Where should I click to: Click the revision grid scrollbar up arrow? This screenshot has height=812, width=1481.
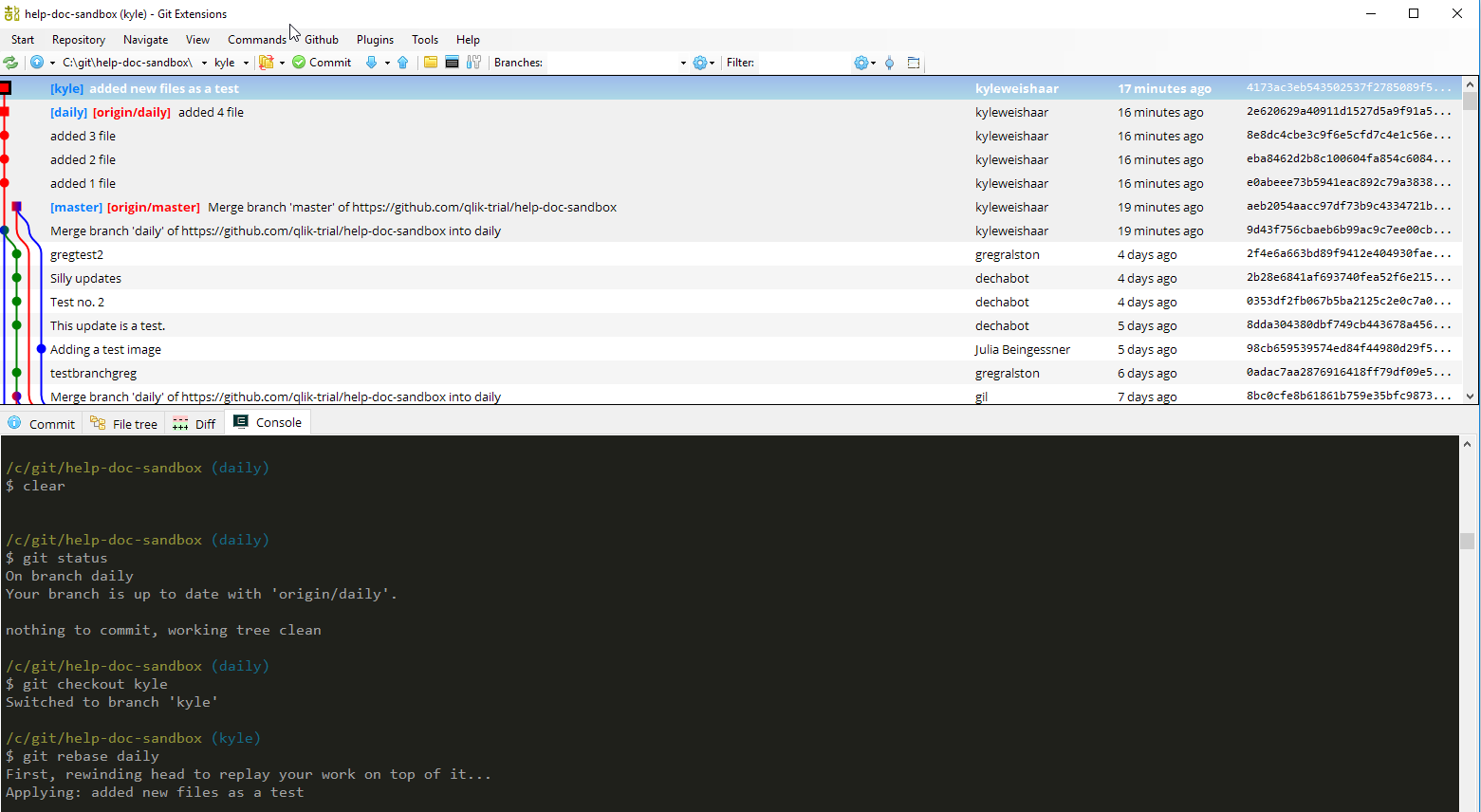1470,84
